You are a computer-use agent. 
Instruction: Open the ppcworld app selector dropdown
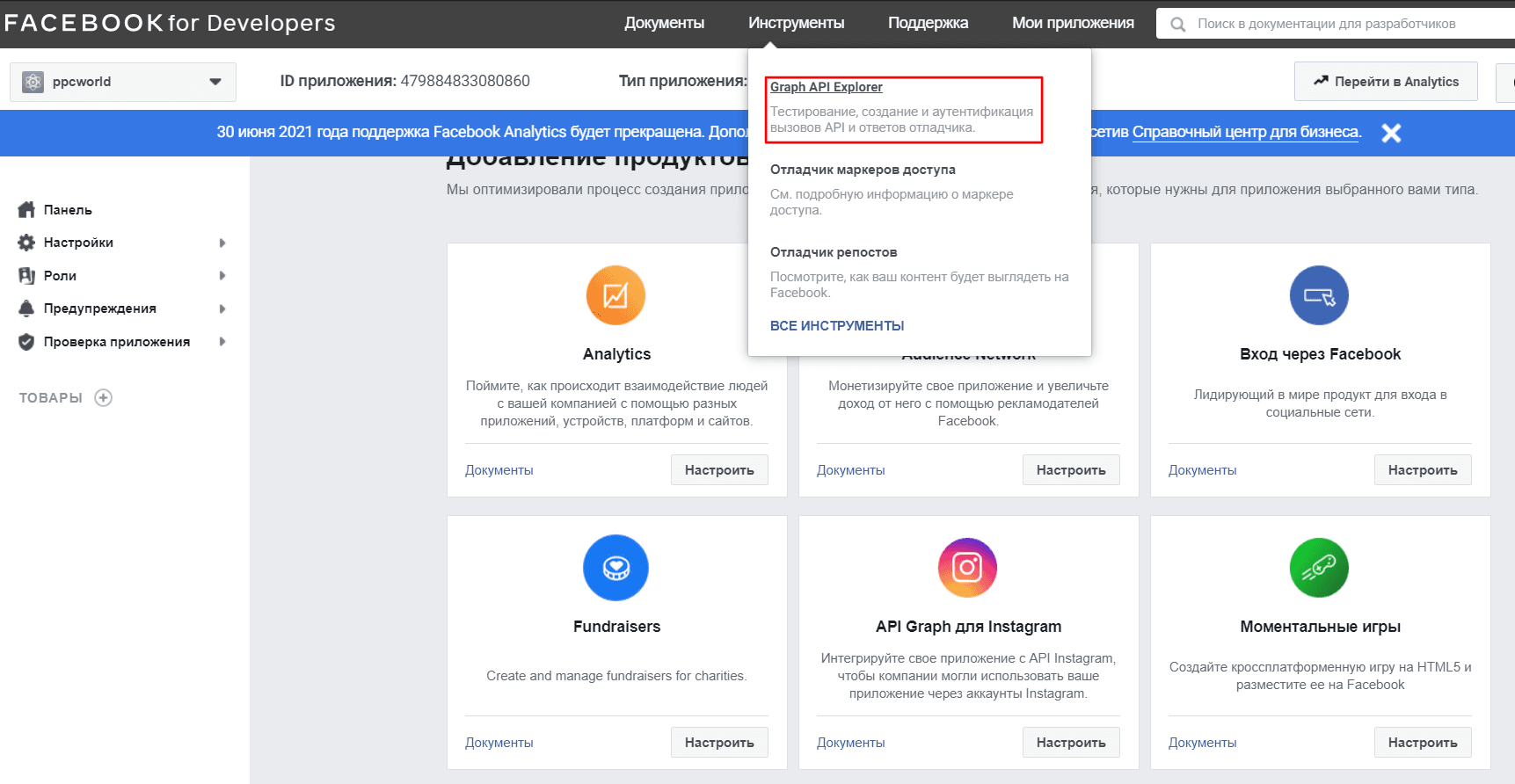tap(123, 82)
